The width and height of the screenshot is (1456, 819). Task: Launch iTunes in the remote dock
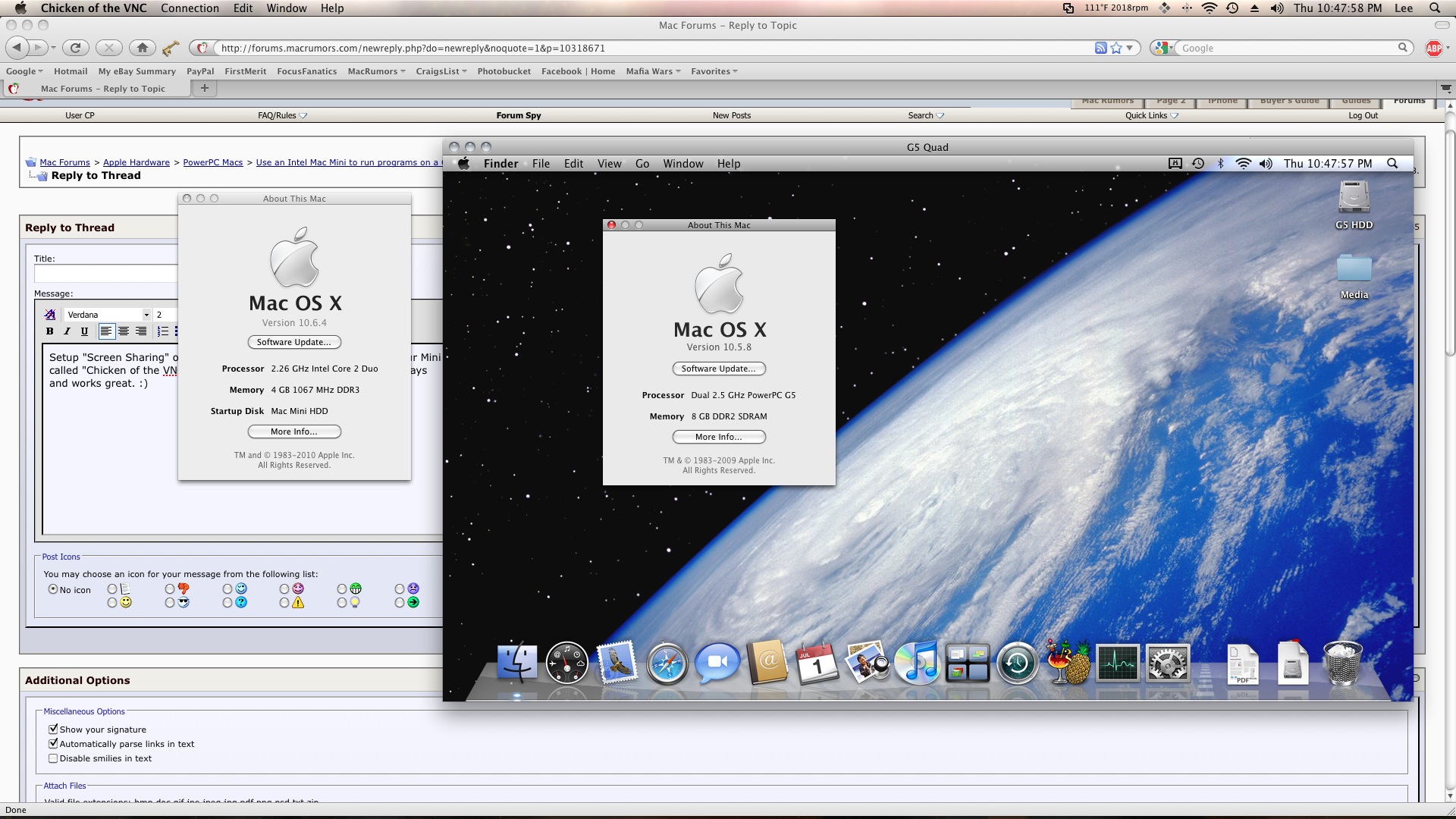918,662
